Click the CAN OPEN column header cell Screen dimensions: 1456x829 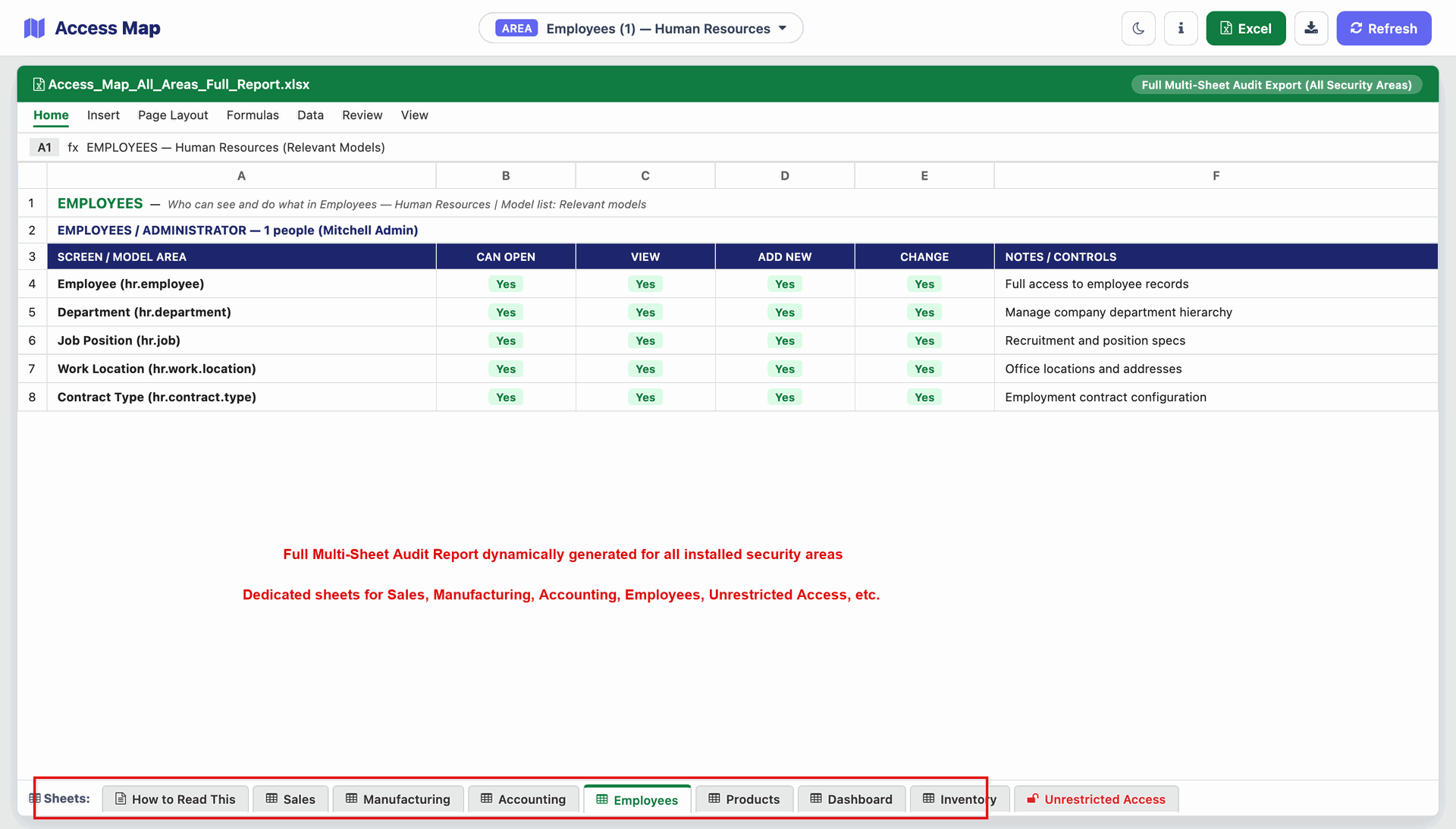click(506, 256)
